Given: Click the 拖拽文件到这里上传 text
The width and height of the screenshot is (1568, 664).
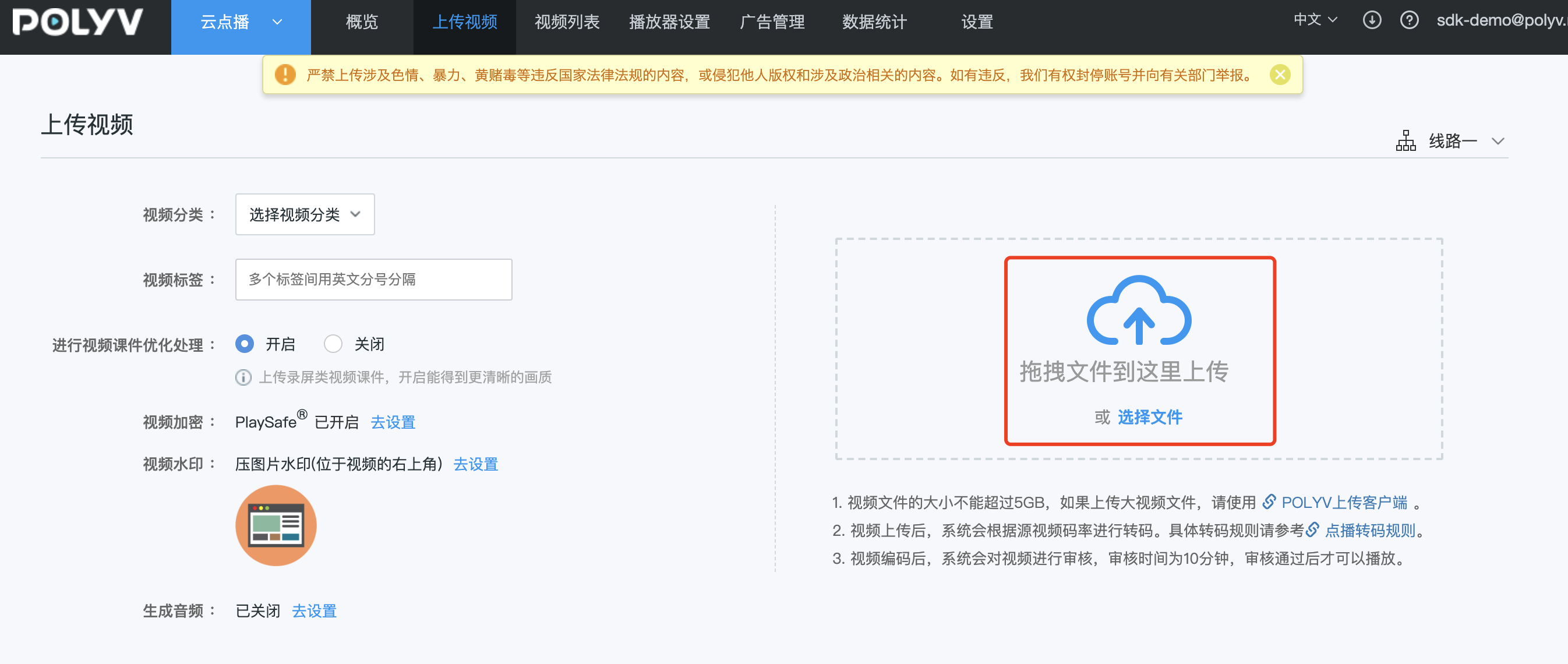Looking at the screenshot, I should (1124, 371).
